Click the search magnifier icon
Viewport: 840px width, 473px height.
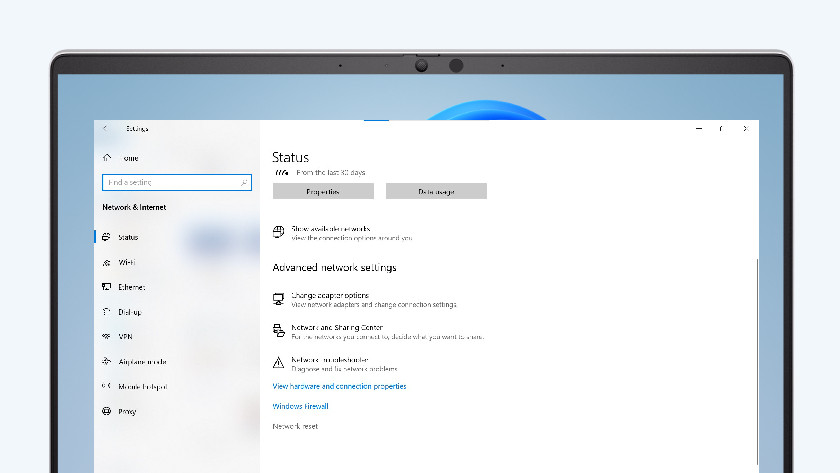[x=243, y=183]
